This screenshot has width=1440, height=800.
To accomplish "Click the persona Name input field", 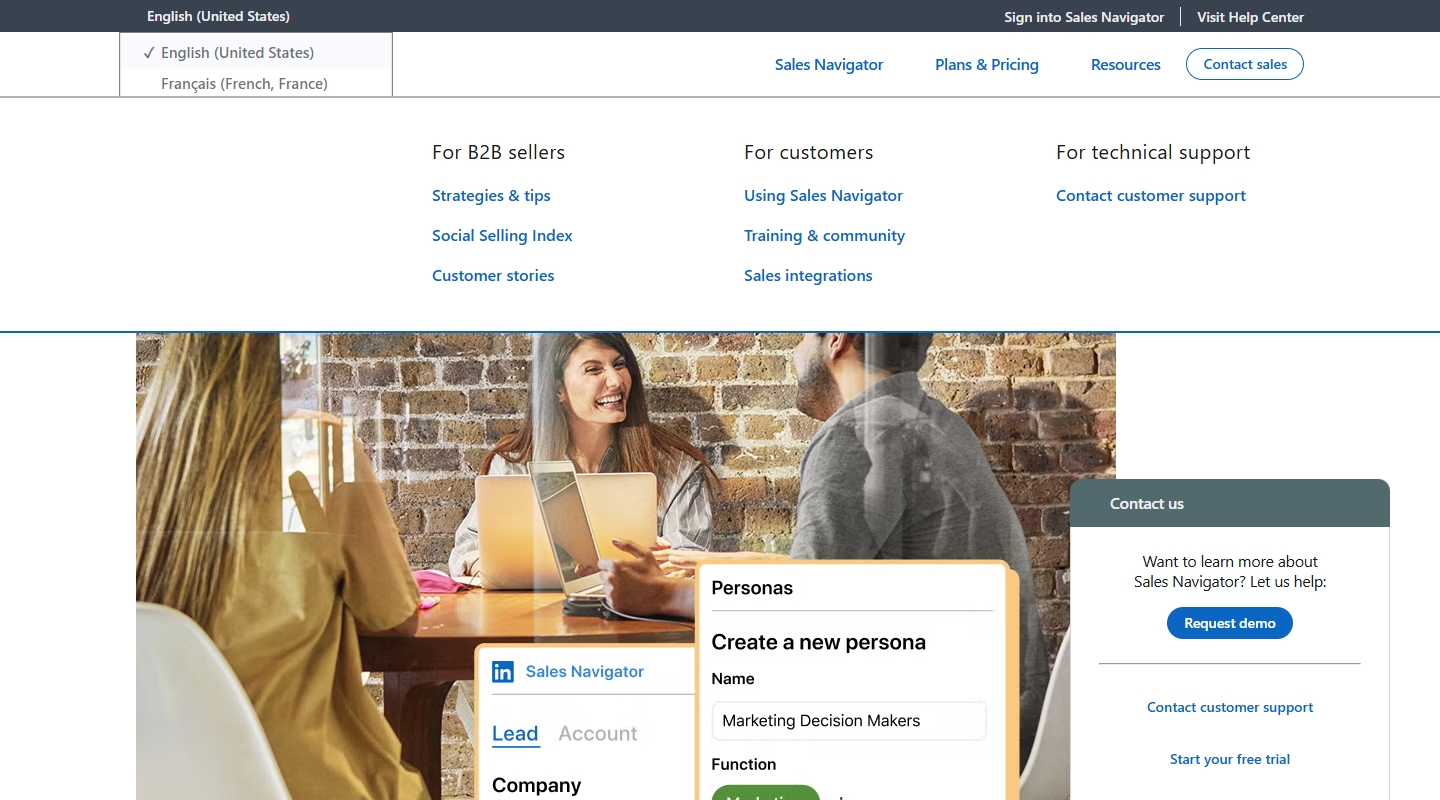I will (x=849, y=720).
